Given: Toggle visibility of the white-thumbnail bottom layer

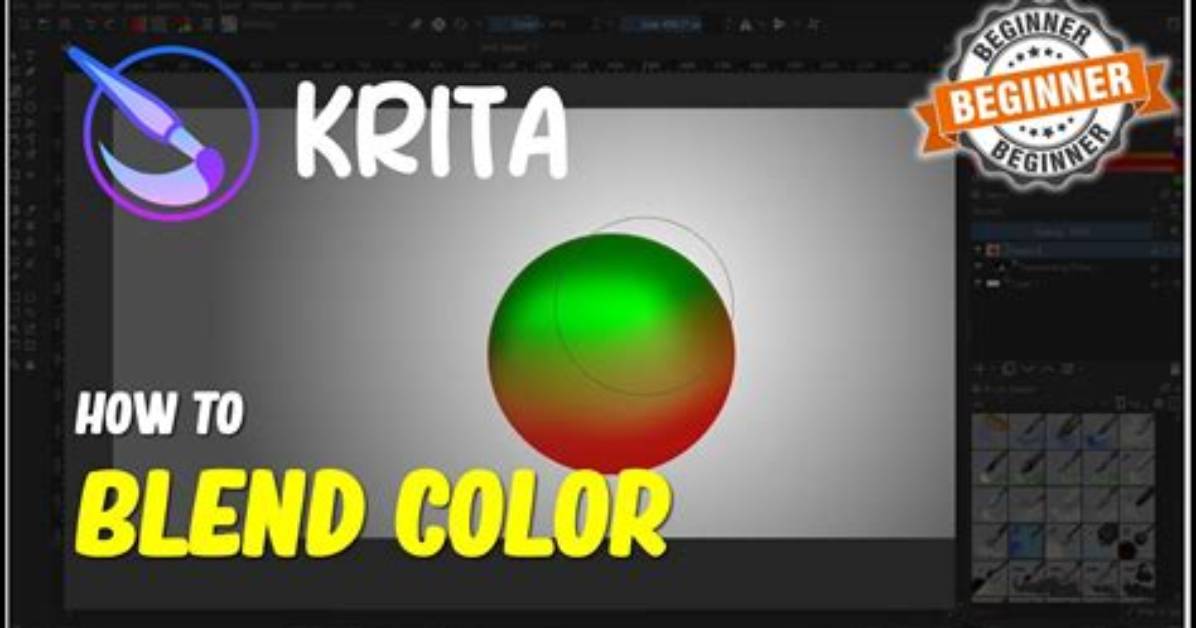Looking at the screenshot, I should (x=979, y=284).
